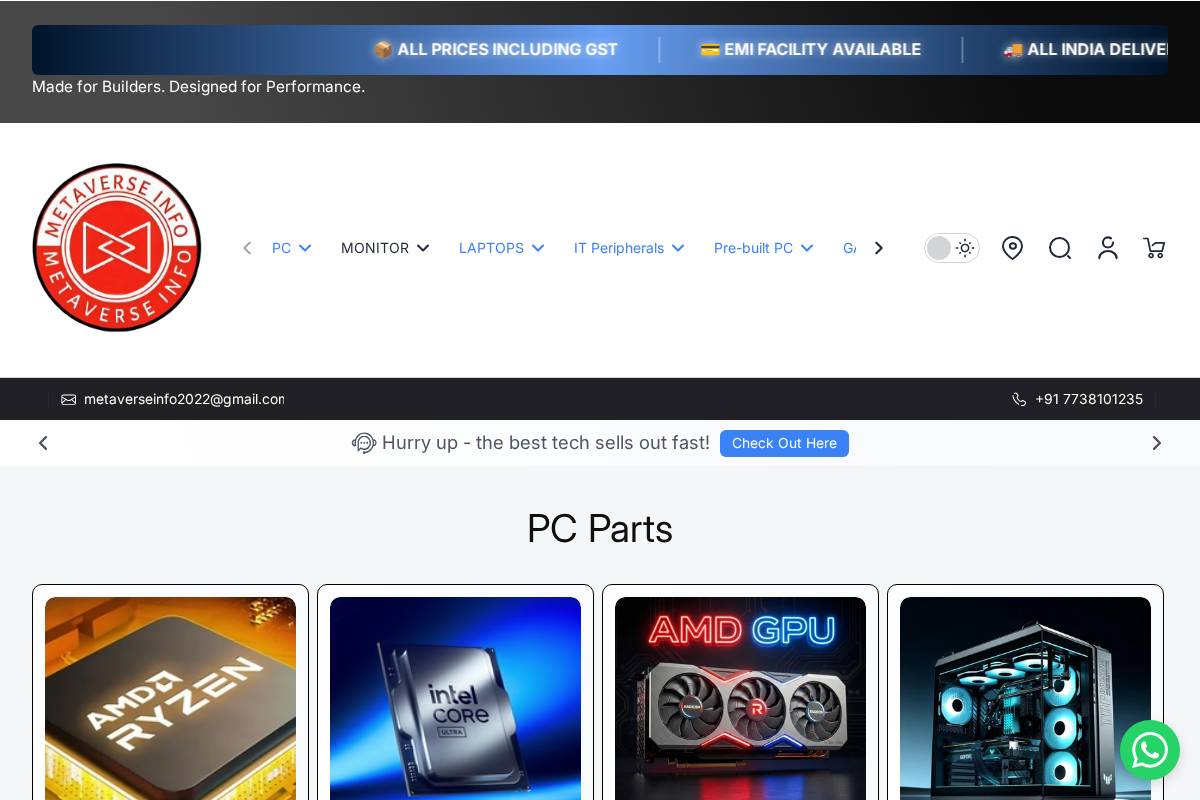Open the MONITOR menu item
The width and height of the screenshot is (1200, 800).
(x=375, y=248)
